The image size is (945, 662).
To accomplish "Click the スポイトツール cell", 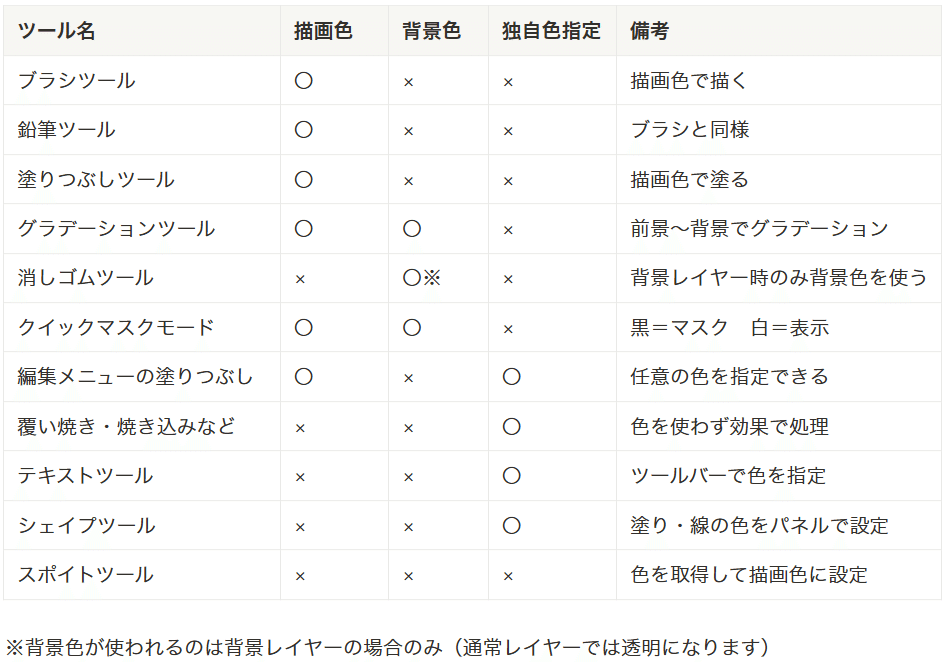I will (86, 575).
